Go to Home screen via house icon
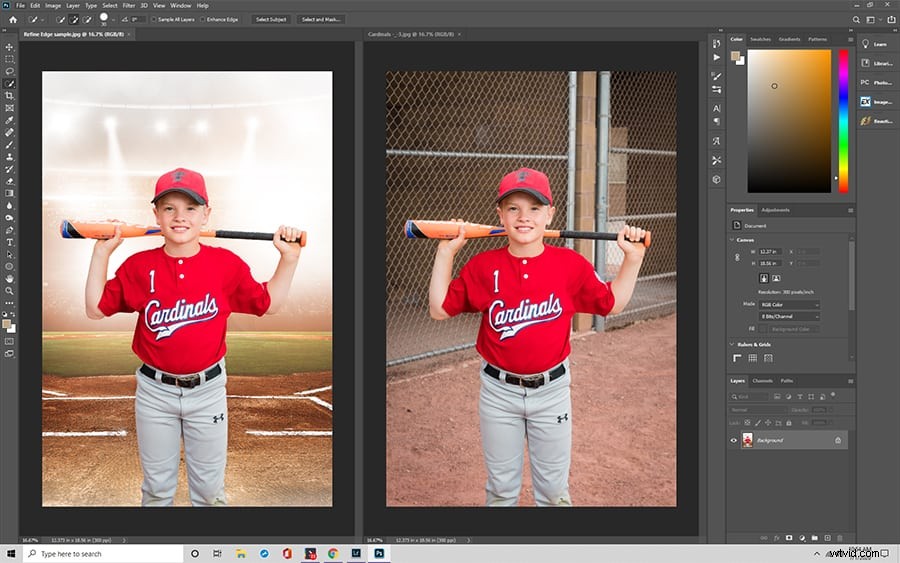This screenshot has height=563, width=900. [x=13, y=20]
